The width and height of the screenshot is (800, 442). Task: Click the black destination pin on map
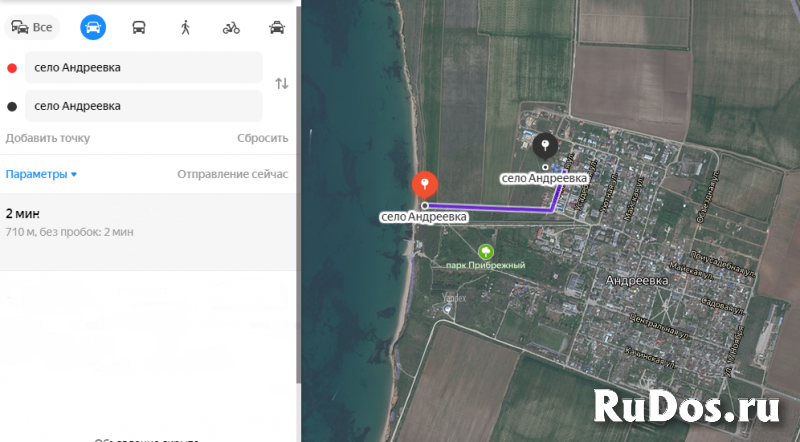click(x=545, y=146)
